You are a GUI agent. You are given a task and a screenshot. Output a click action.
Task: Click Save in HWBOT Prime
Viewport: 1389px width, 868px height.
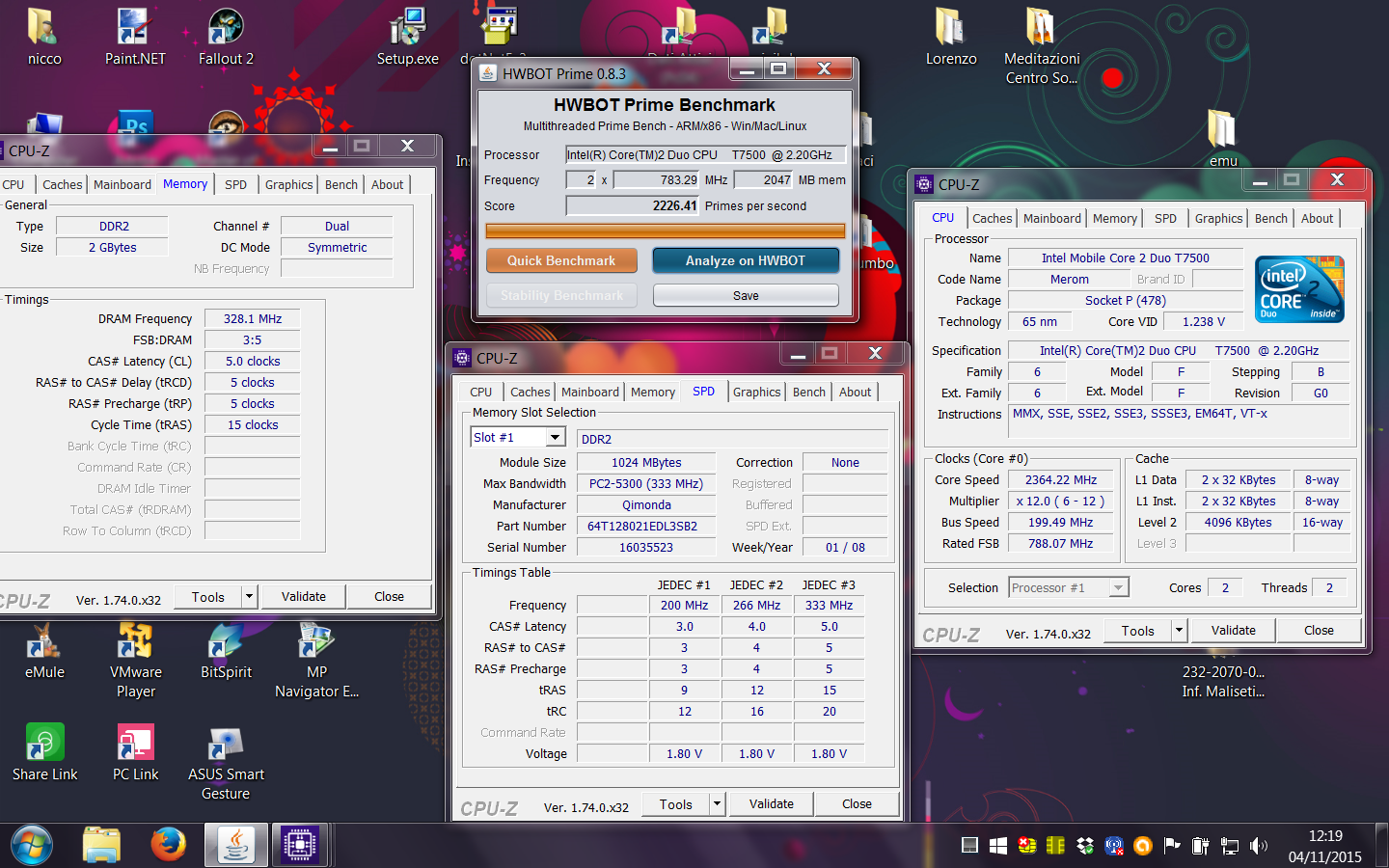tap(746, 295)
